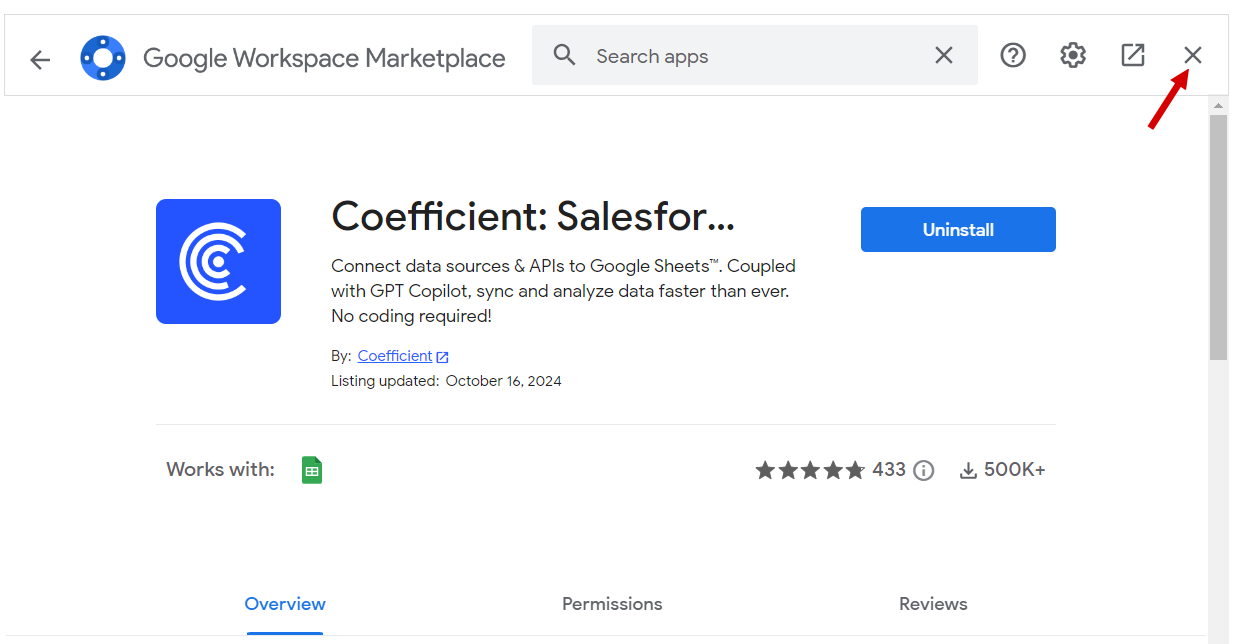Click the ratings info icon
The width and height of the screenshot is (1248, 644).
tap(924, 471)
